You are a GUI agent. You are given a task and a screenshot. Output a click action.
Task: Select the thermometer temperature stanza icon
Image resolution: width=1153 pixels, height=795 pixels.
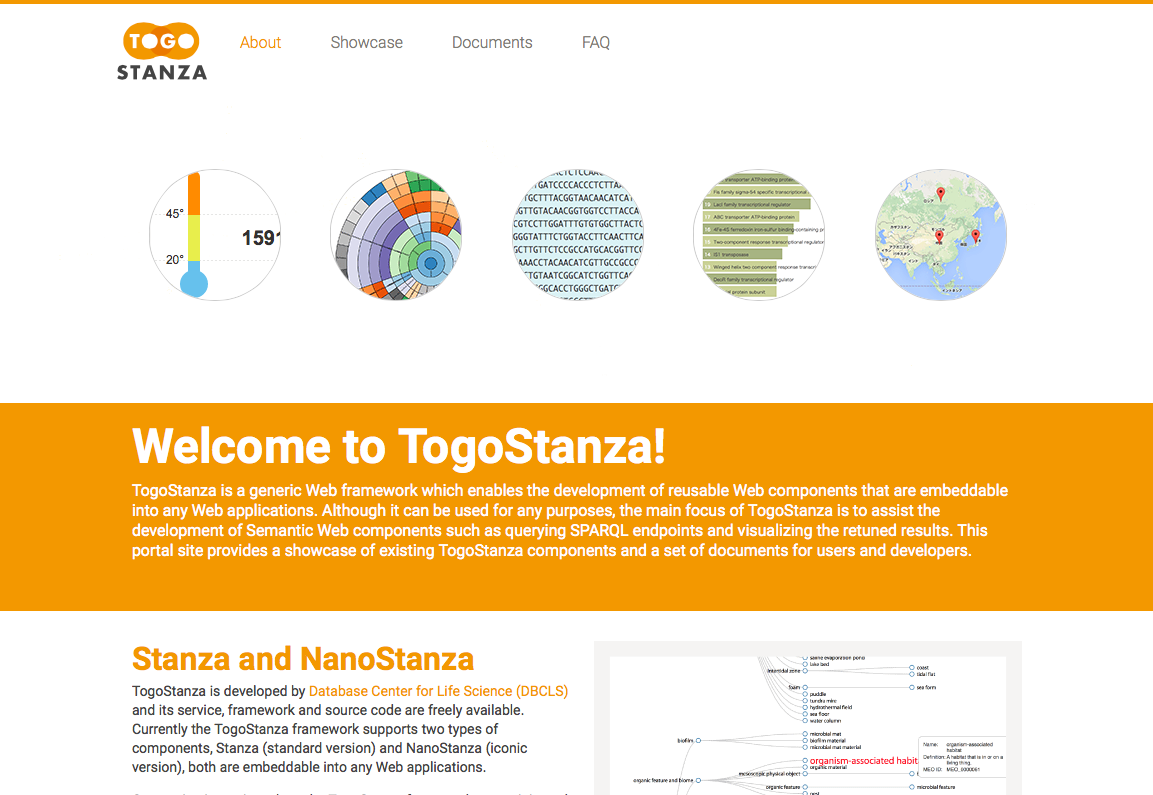(x=215, y=235)
